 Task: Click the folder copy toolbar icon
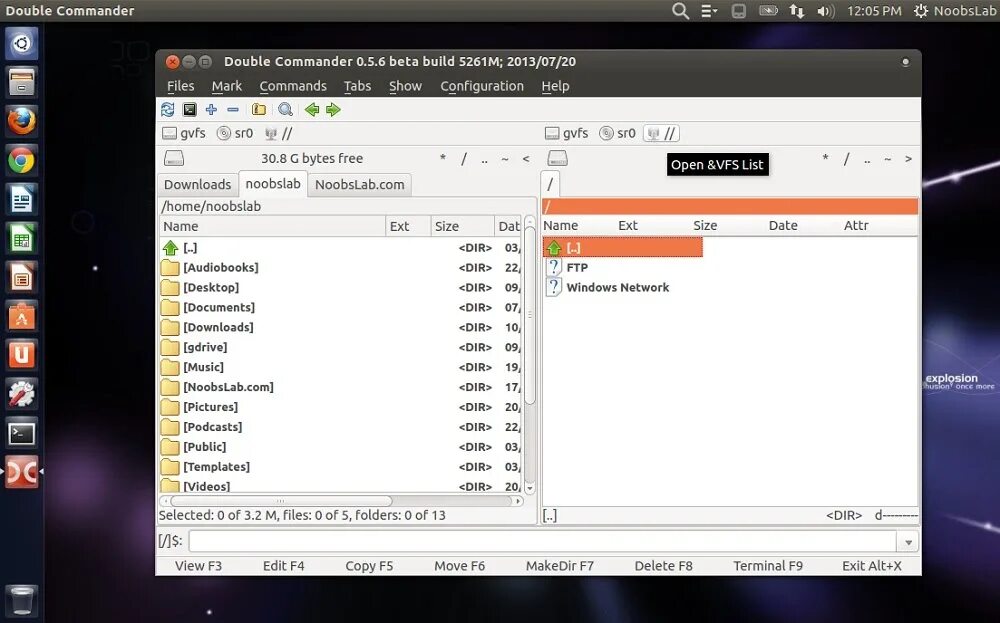pos(258,110)
